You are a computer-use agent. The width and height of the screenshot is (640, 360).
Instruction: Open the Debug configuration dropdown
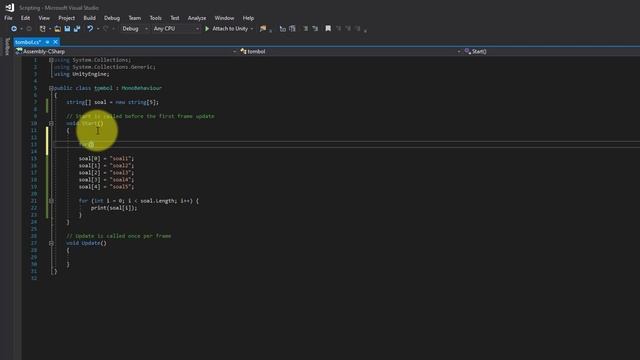coord(135,29)
